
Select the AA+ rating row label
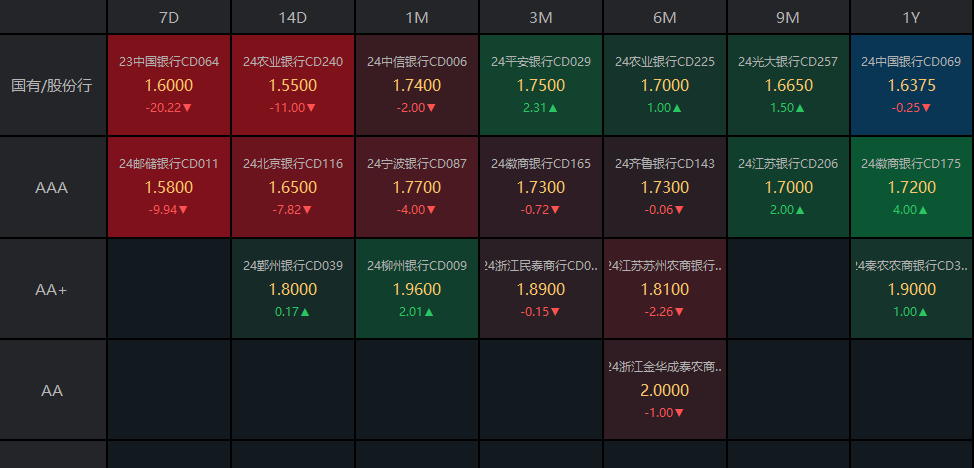52,289
